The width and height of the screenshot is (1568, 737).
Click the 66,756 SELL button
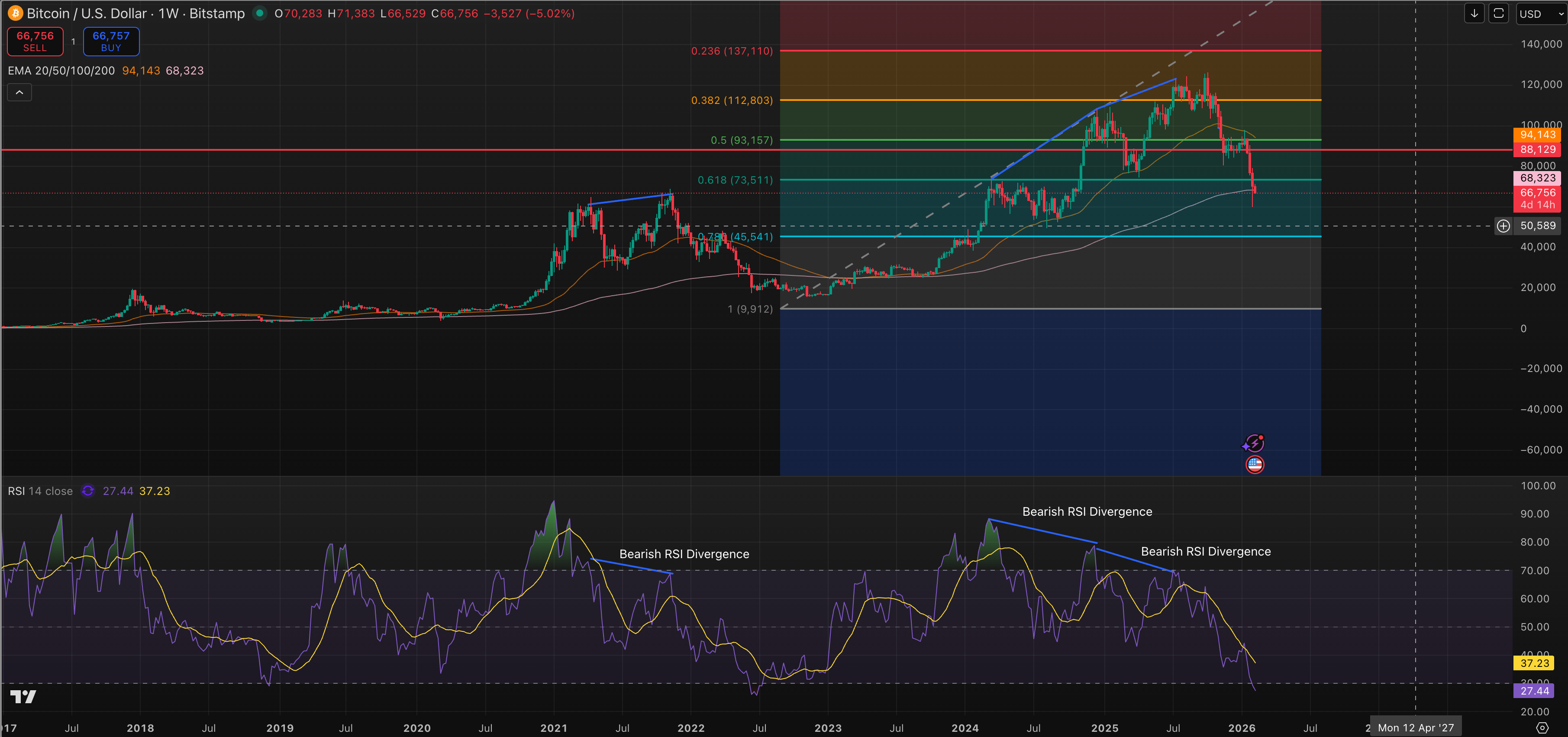click(35, 42)
